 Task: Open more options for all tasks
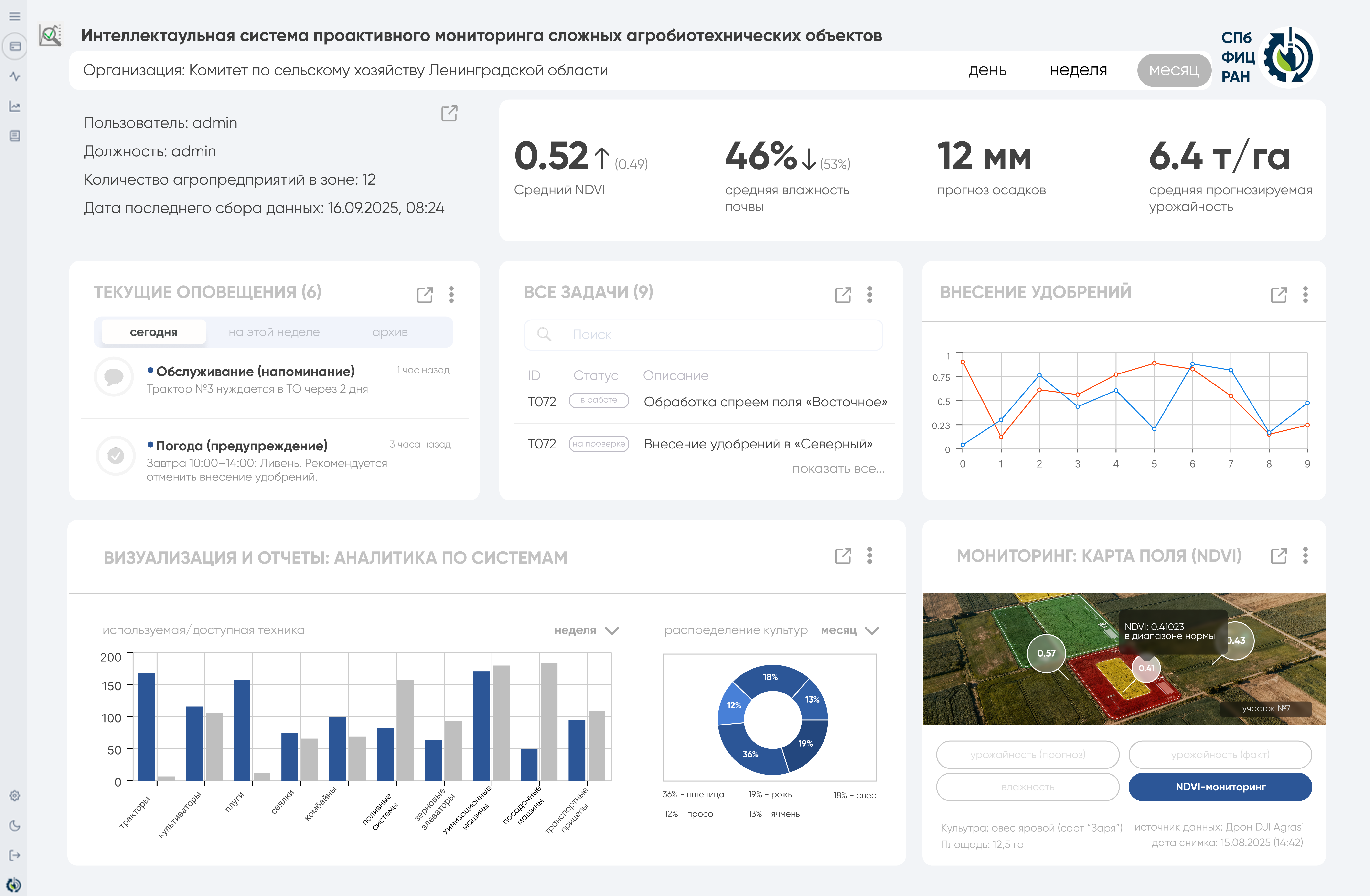tap(869, 294)
